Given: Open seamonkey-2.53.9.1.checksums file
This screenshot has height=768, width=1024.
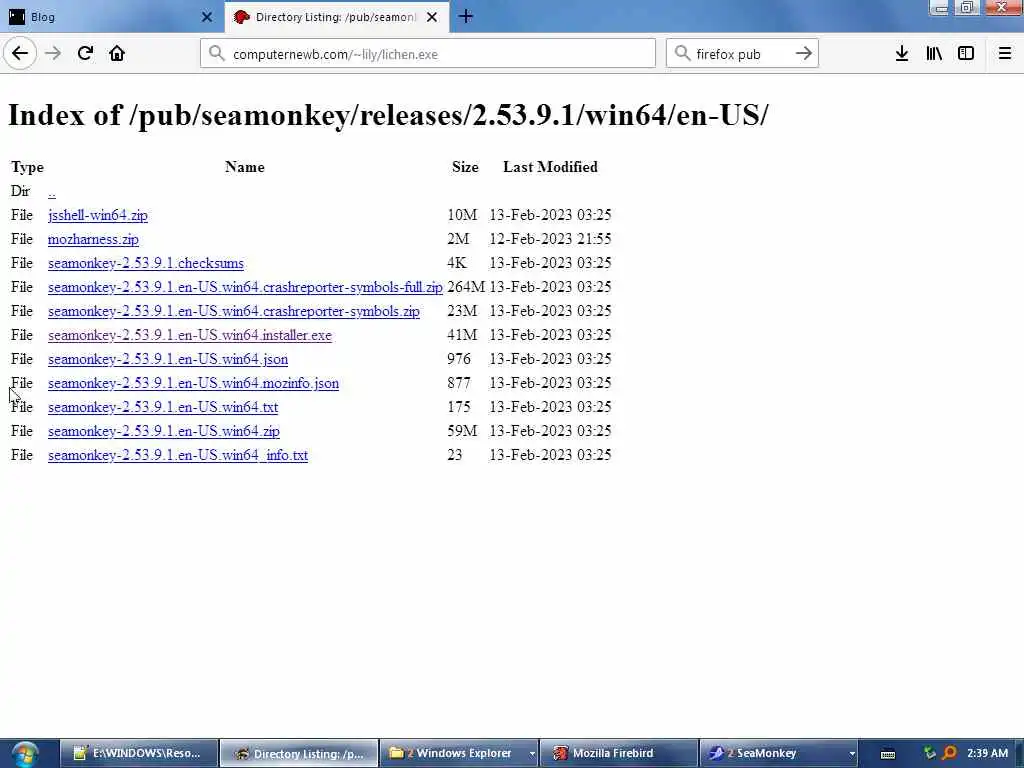Looking at the screenshot, I should click(x=146, y=263).
